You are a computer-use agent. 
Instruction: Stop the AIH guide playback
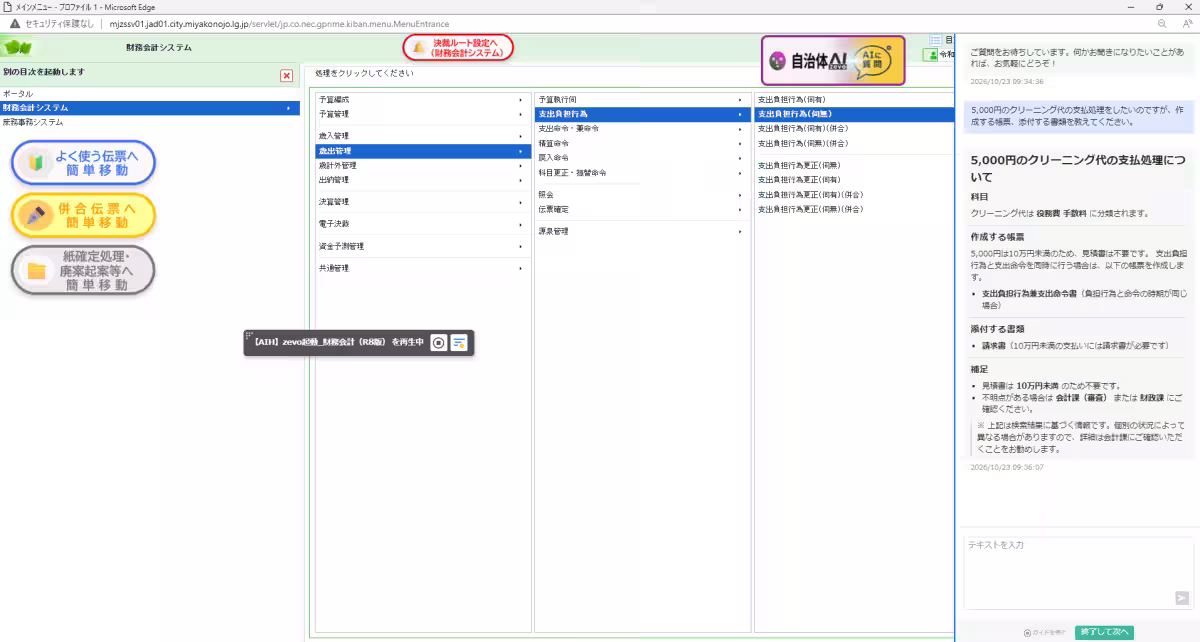point(439,343)
